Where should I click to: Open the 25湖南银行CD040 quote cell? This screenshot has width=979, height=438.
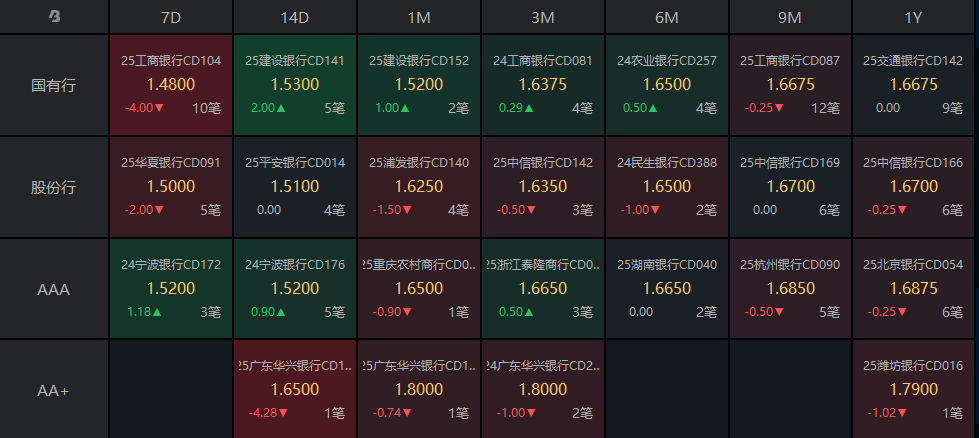(666, 289)
